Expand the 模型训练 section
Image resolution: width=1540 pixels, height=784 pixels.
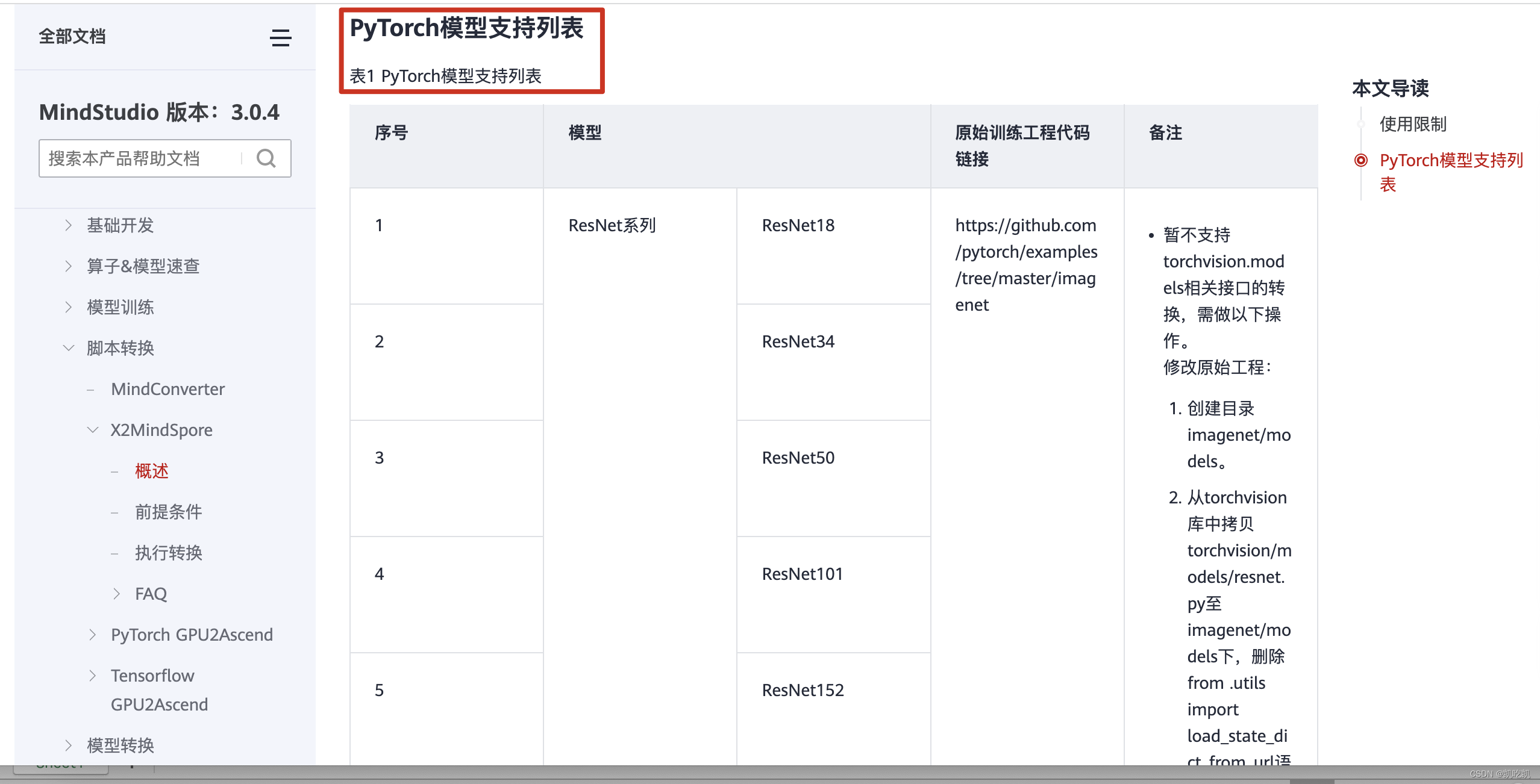point(69,307)
